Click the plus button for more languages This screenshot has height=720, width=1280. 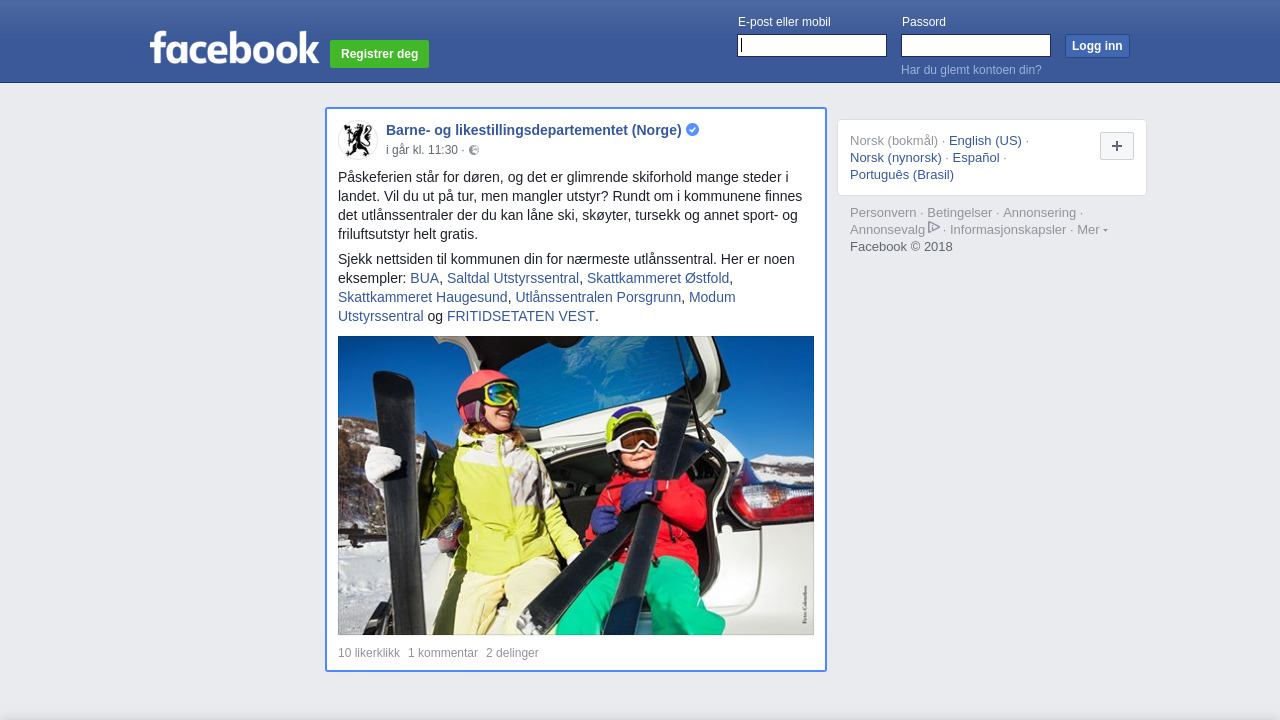pyautogui.click(x=1116, y=146)
